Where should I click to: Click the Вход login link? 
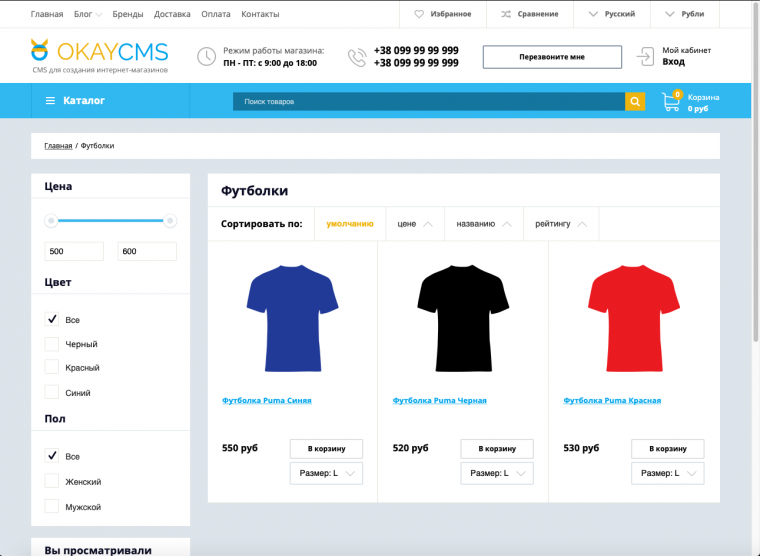[674, 62]
